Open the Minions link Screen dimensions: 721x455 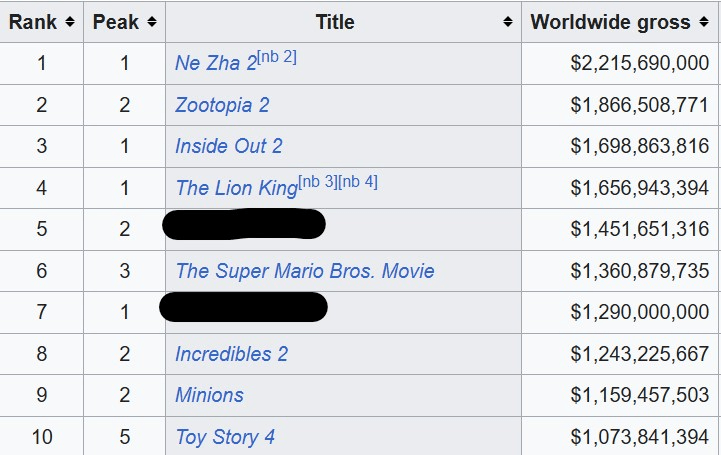209,395
